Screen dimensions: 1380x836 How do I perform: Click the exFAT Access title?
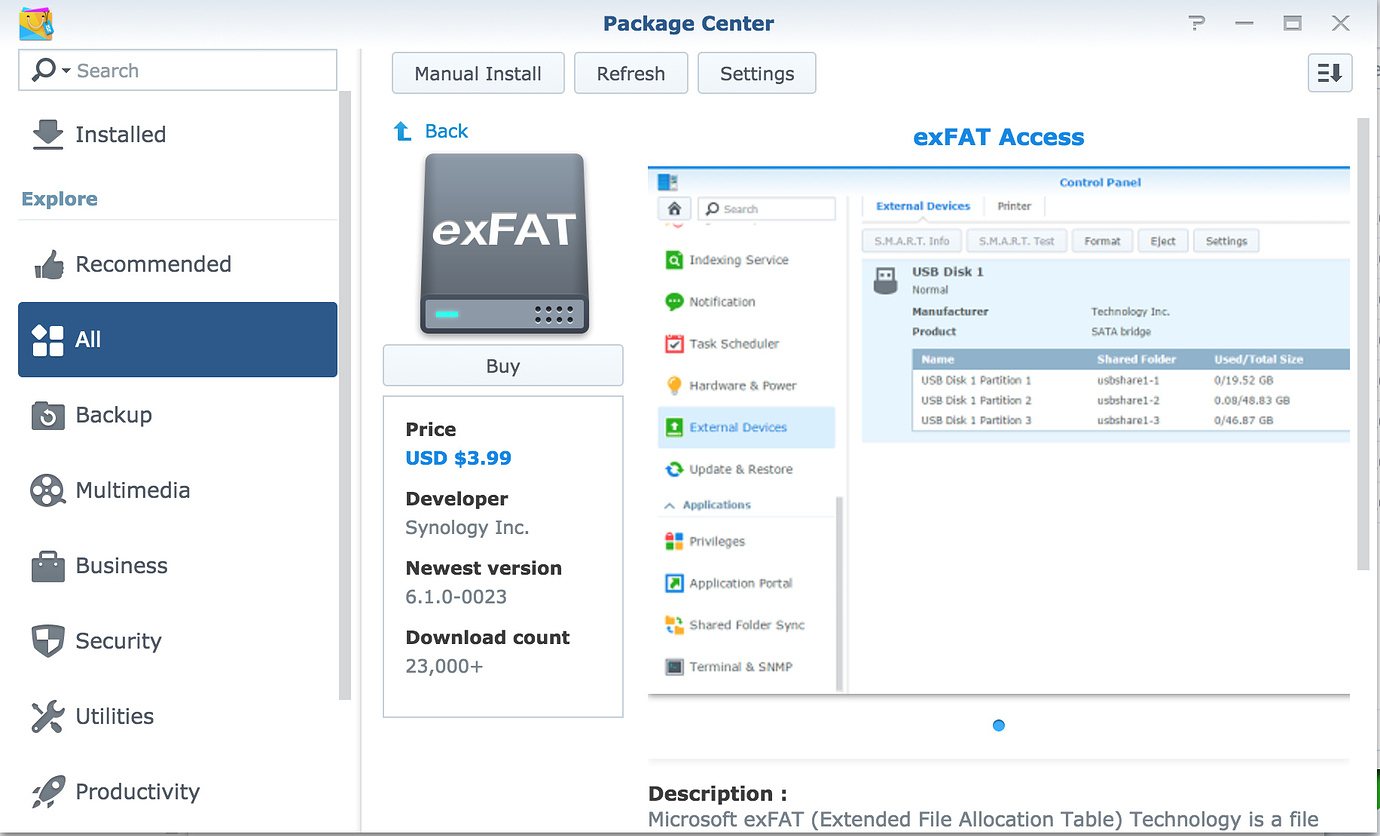999,137
